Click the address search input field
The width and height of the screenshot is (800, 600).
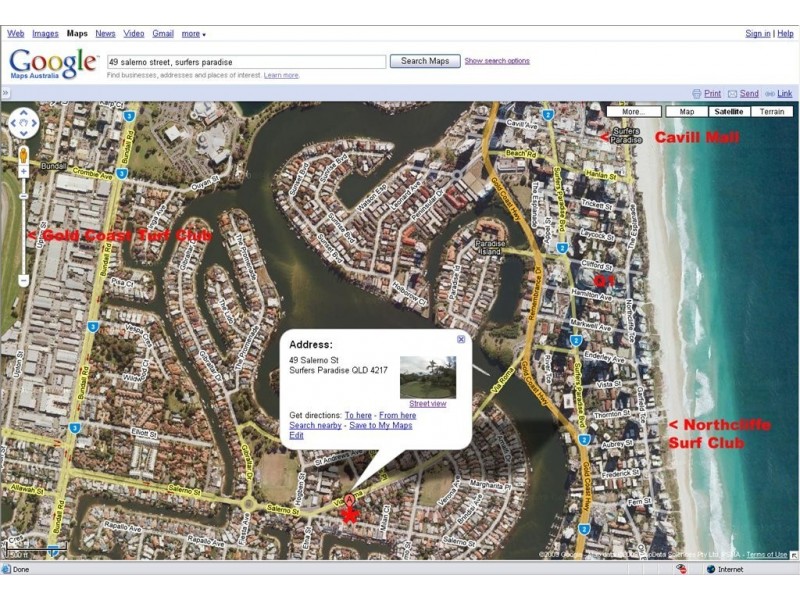click(246, 62)
